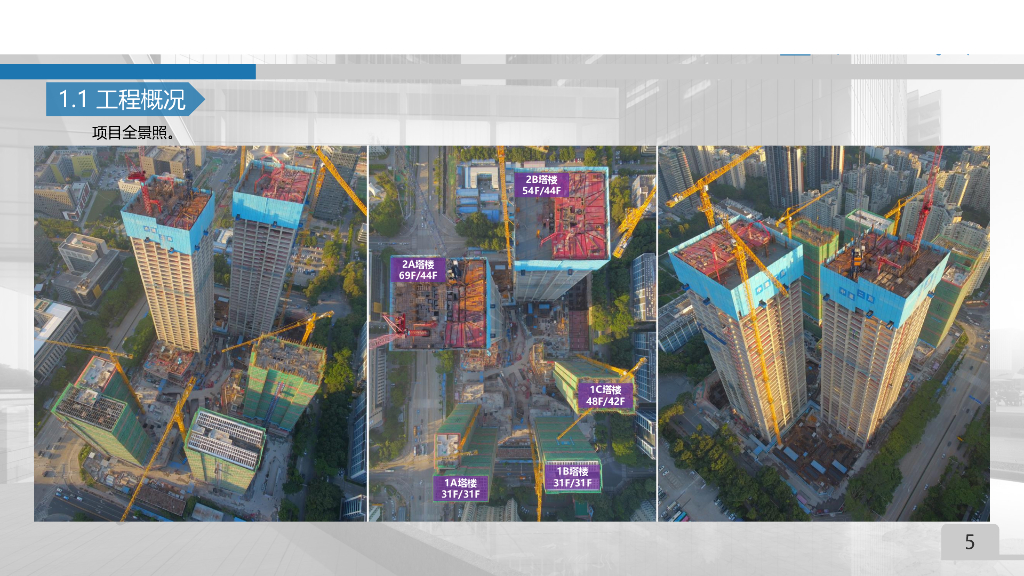The height and width of the screenshot is (576, 1024).
Task: Click the page number 5 box
Action: [x=970, y=542]
